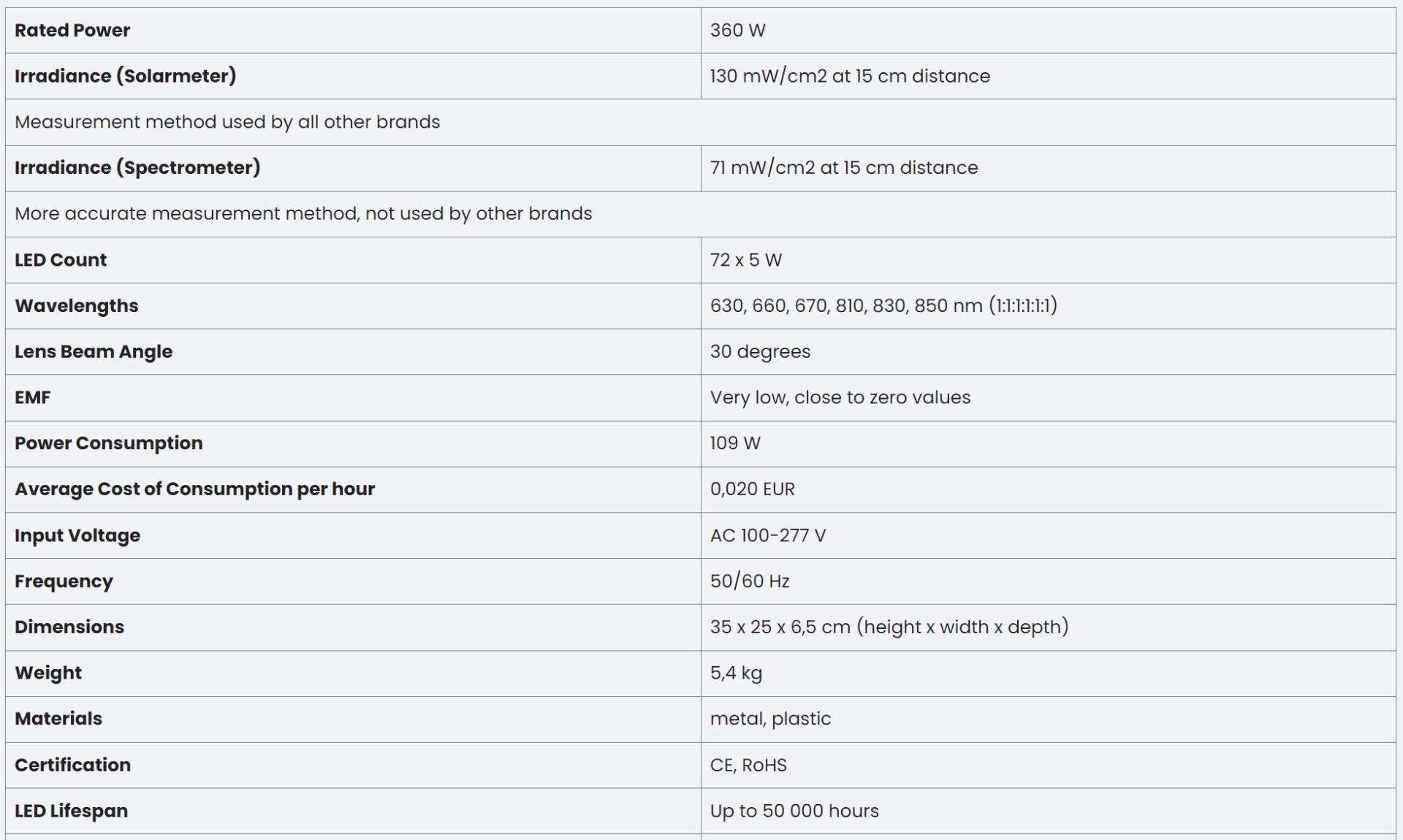Select the Irradiance (Solarmeter) label
This screenshot has width=1403, height=840.
(125, 76)
